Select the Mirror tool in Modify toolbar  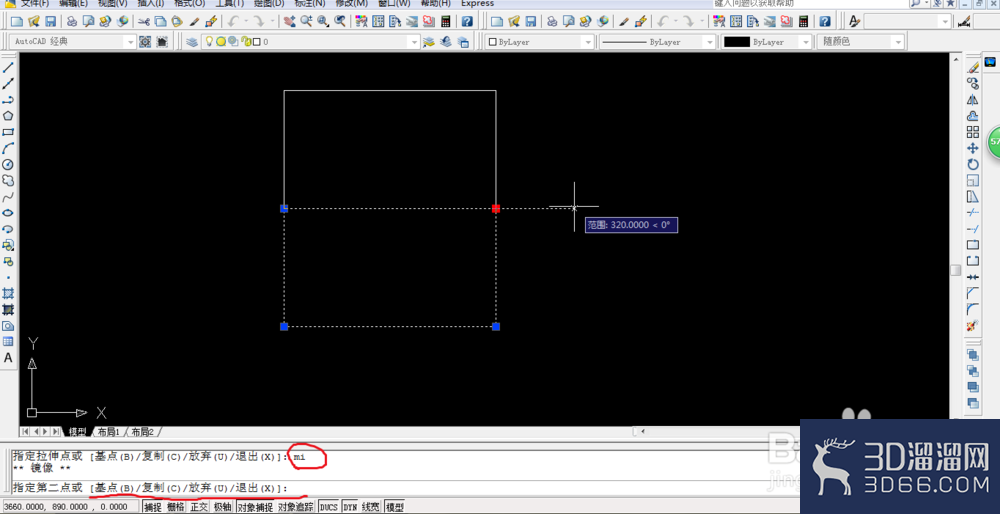(973, 100)
